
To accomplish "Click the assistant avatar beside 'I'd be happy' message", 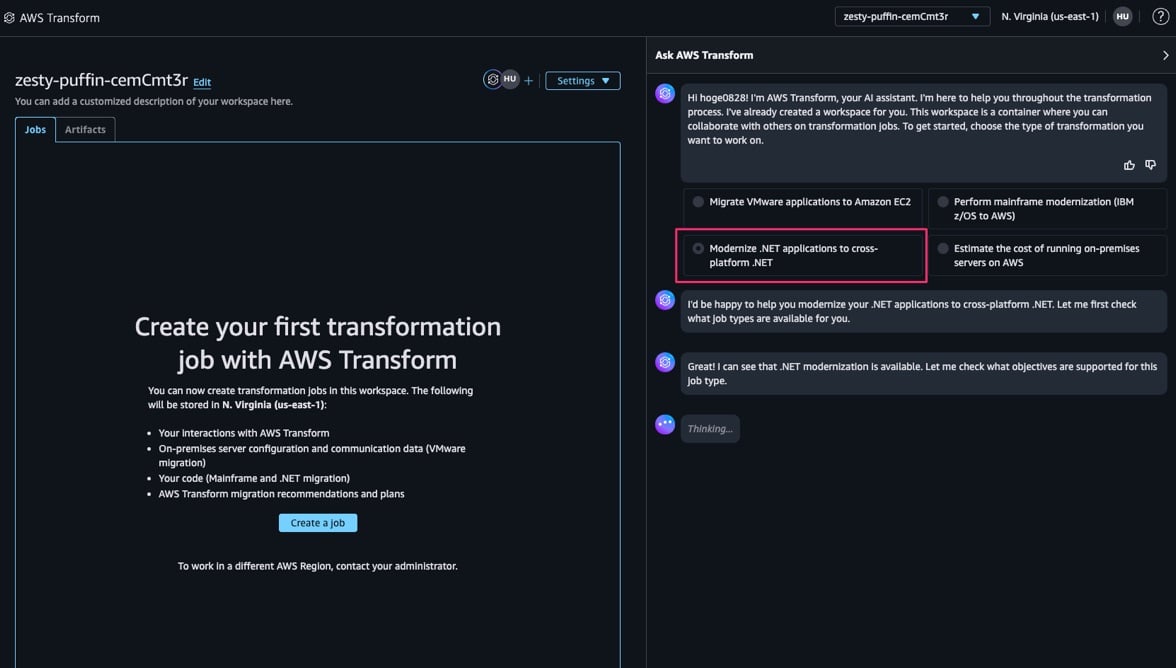I will tap(664, 300).
